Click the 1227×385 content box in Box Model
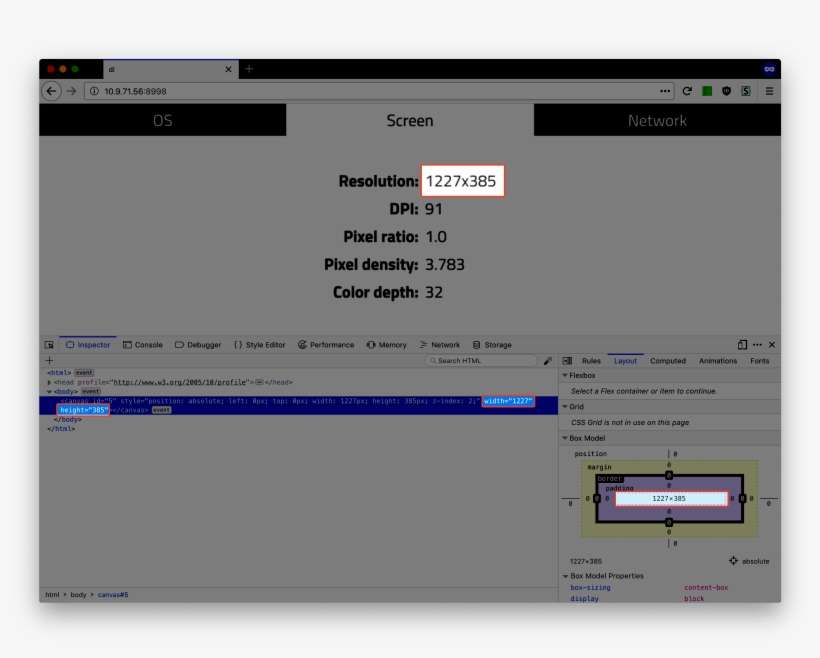820x658 pixels. pyautogui.click(x=669, y=498)
